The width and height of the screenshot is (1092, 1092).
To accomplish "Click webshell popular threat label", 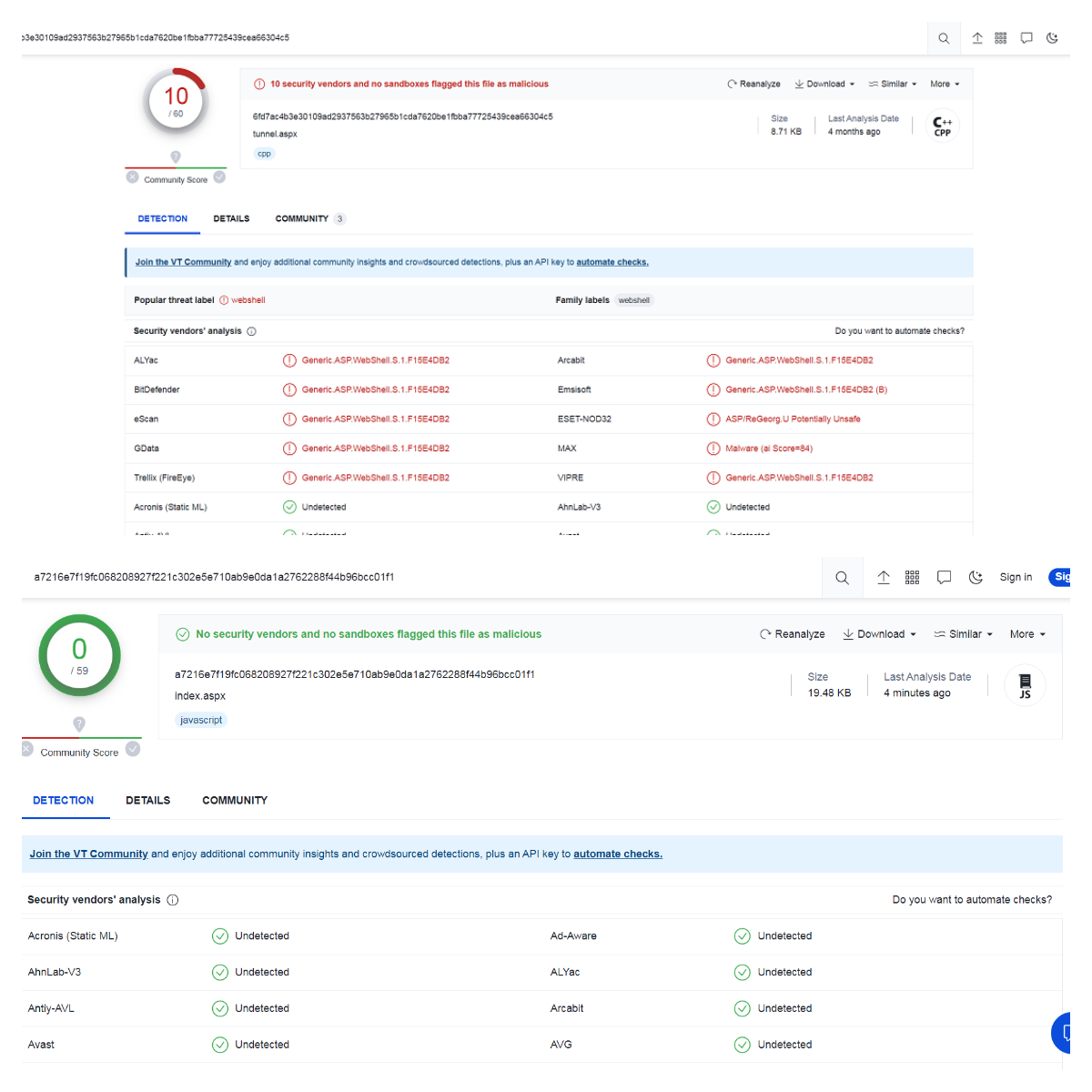I will click(248, 300).
